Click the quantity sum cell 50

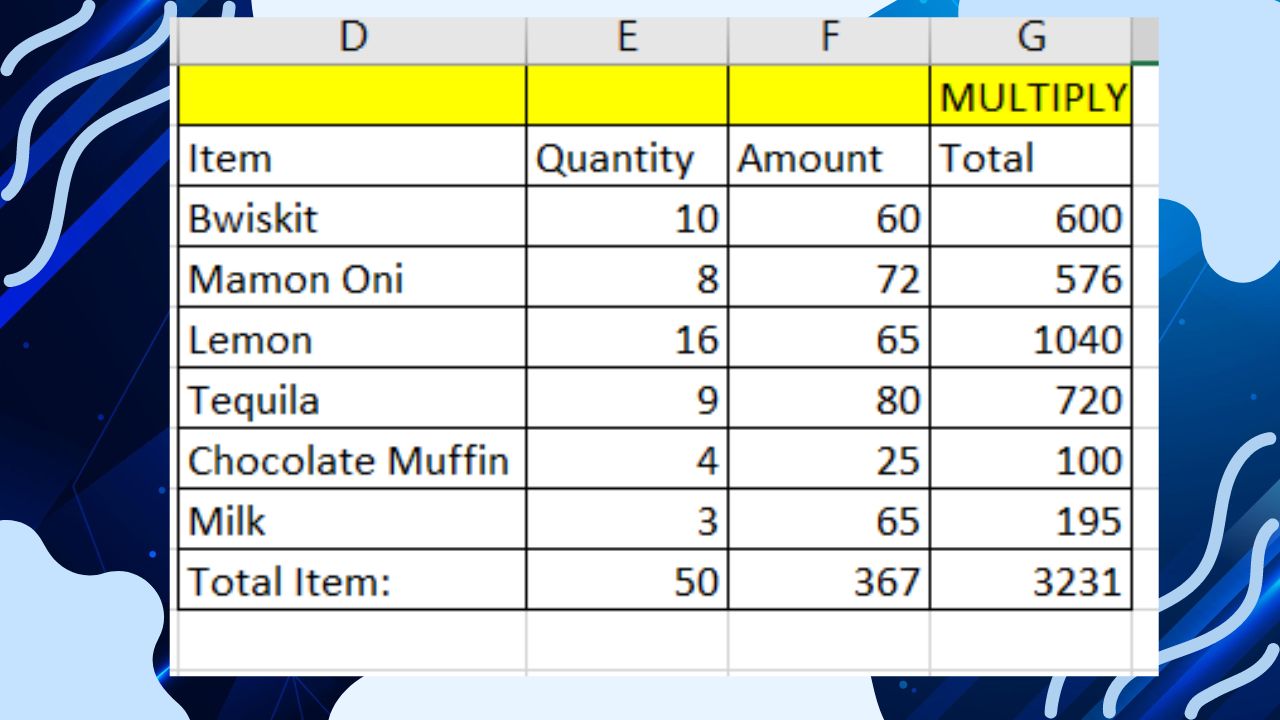click(x=627, y=581)
